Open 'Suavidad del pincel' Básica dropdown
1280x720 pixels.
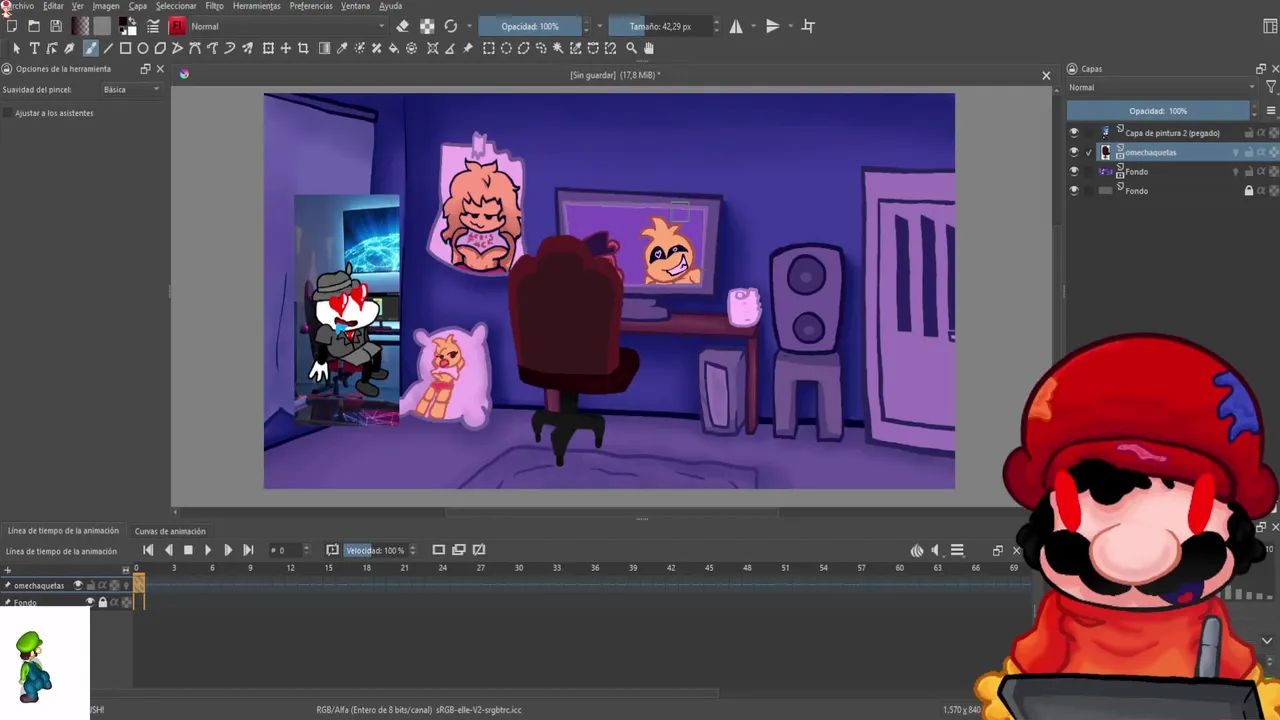click(x=131, y=90)
